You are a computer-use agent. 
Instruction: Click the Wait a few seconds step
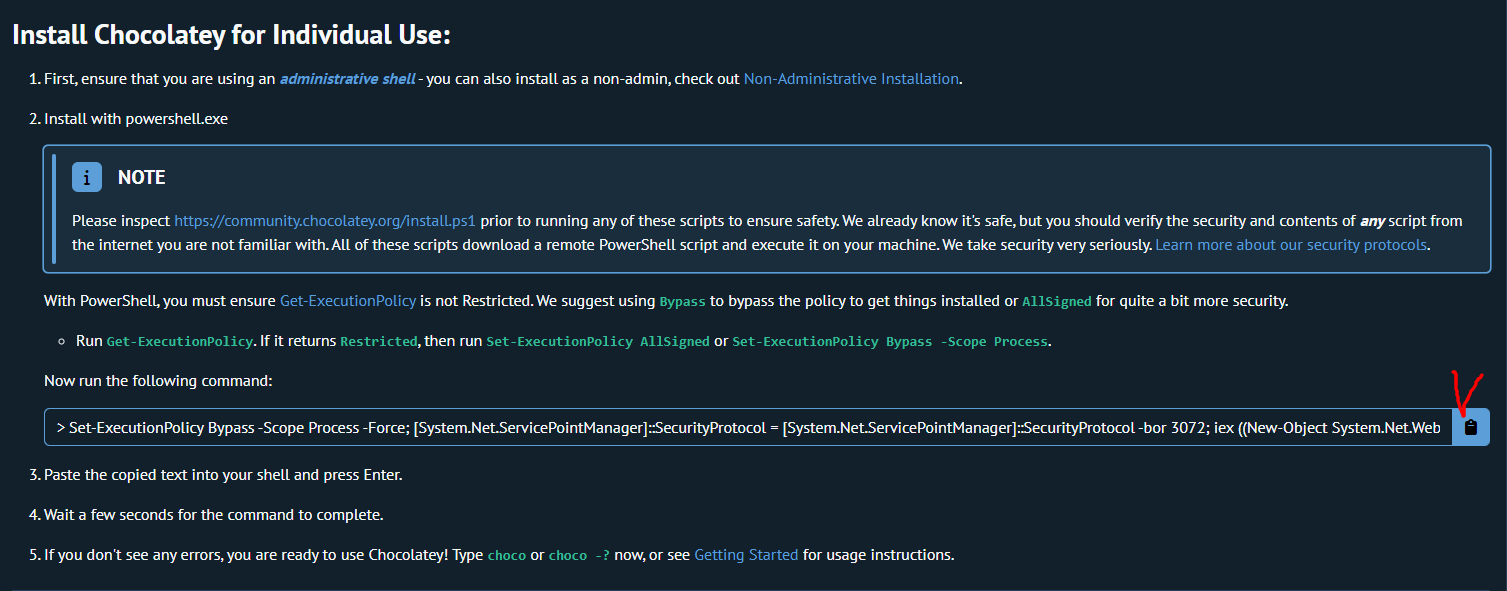click(x=214, y=515)
